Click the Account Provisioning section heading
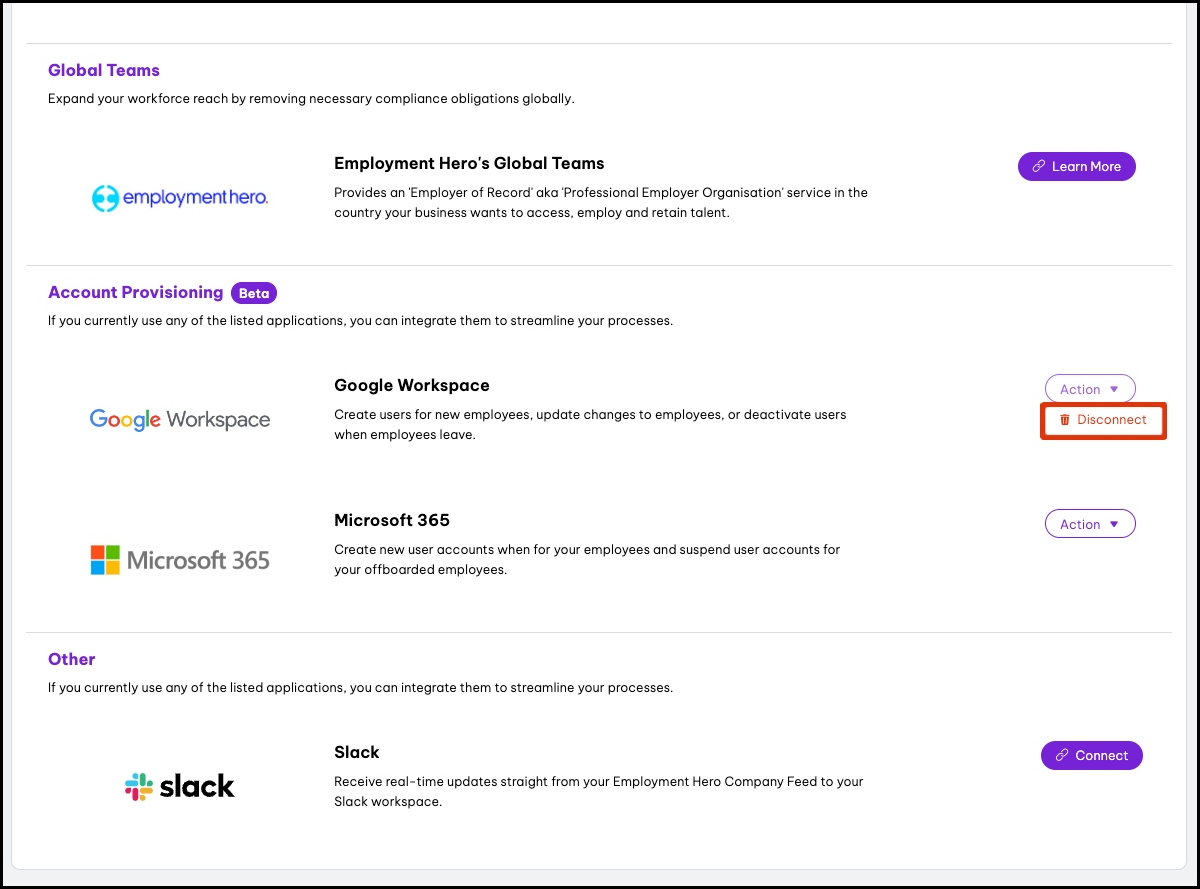 coord(135,292)
